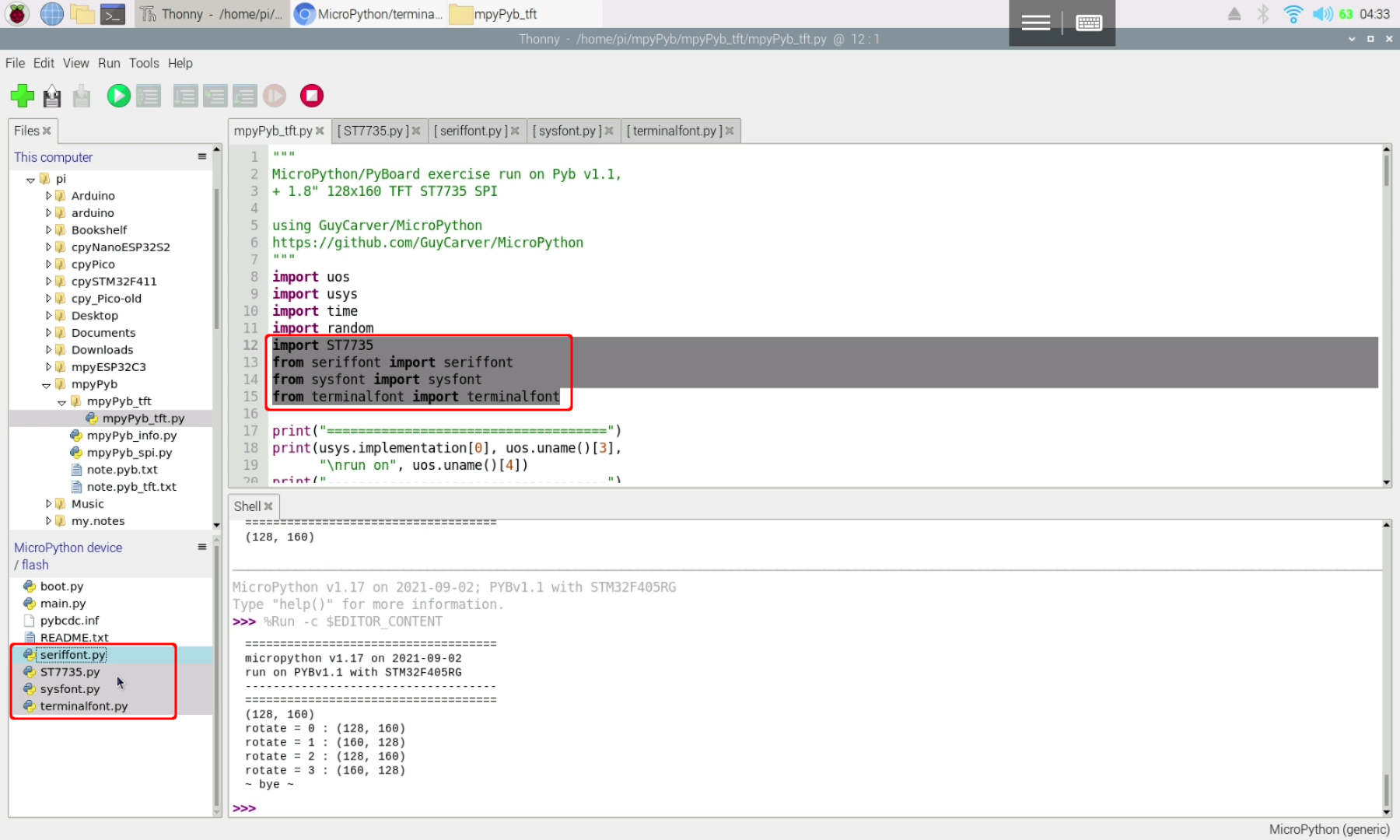1400x840 pixels.
Task: Create a new file in Thonny
Action: [22, 96]
